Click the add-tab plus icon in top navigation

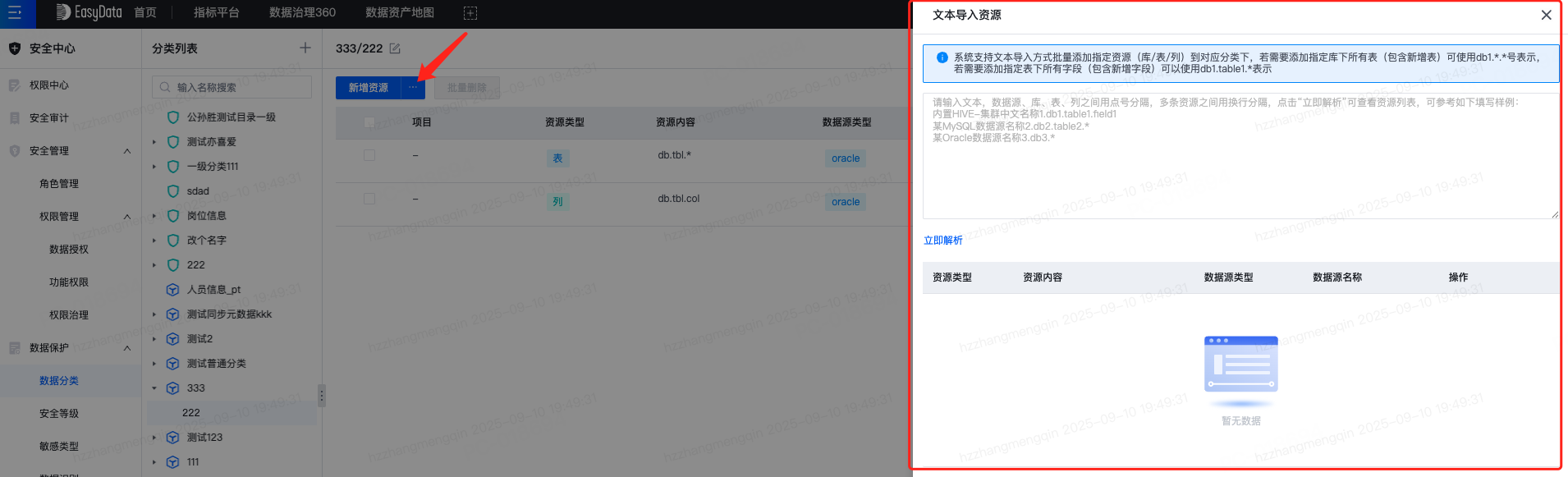coord(470,13)
